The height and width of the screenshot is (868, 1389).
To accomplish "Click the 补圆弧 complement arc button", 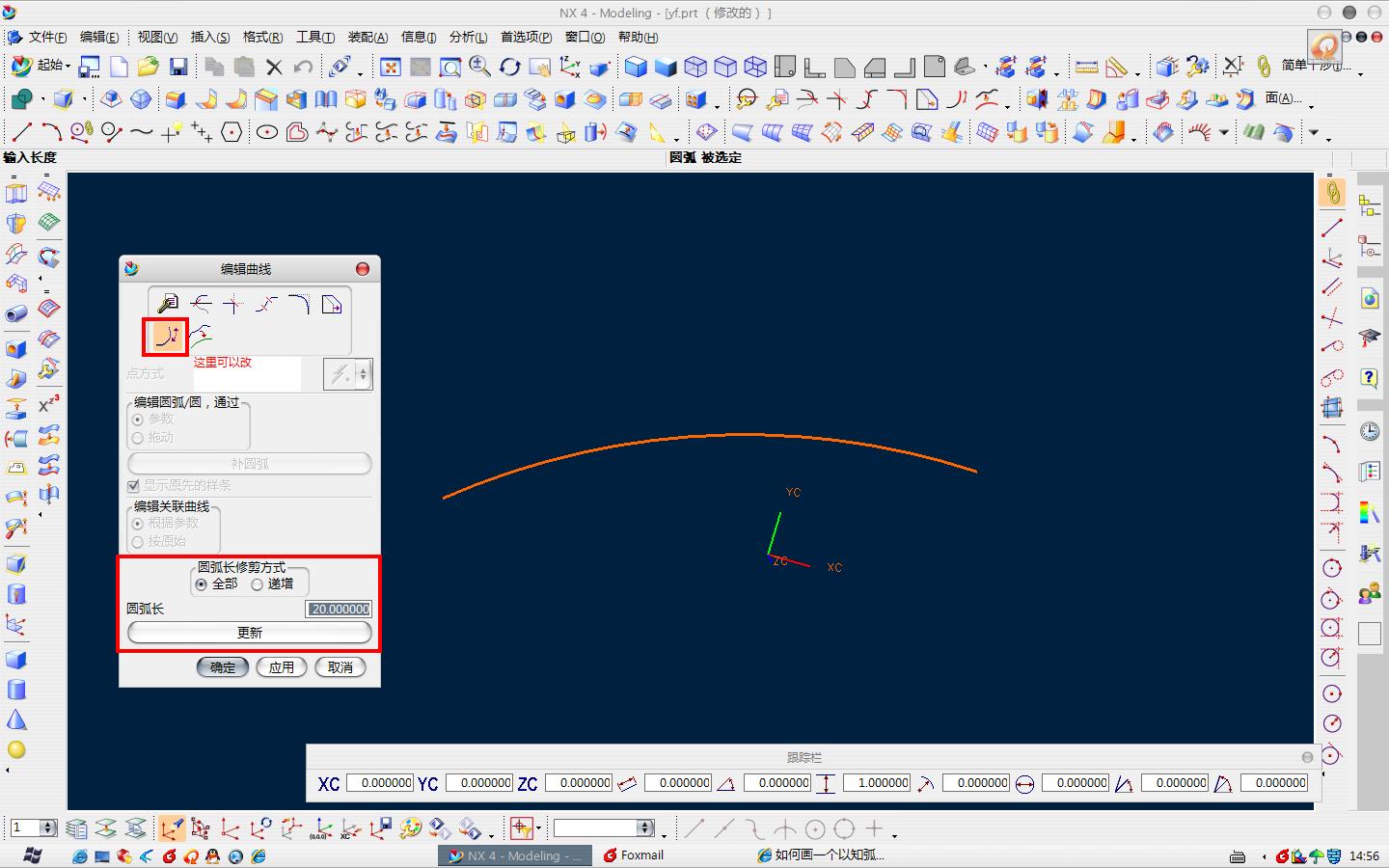I will (250, 464).
